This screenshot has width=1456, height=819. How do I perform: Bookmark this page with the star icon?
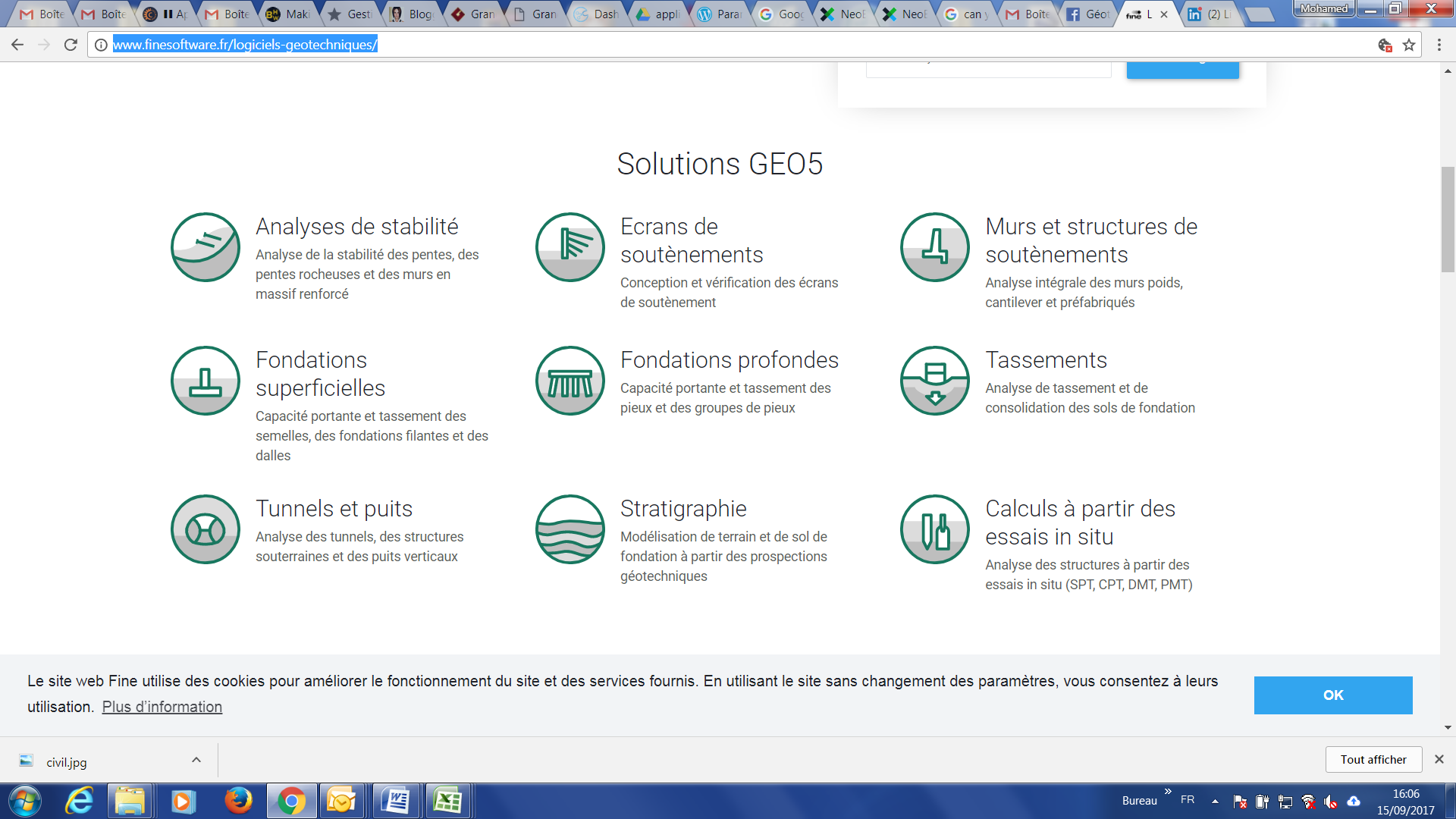(1409, 45)
